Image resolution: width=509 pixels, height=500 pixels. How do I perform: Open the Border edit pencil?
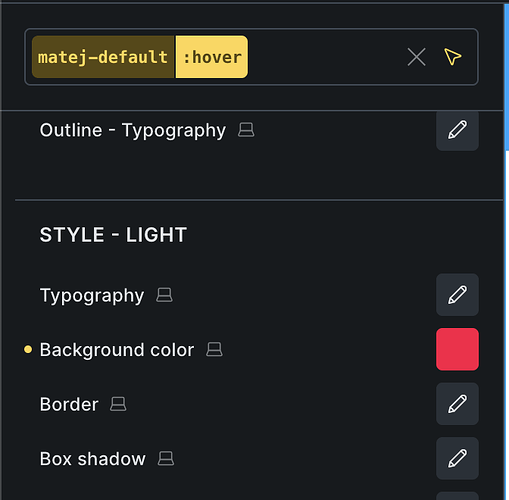click(x=457, y=404)
